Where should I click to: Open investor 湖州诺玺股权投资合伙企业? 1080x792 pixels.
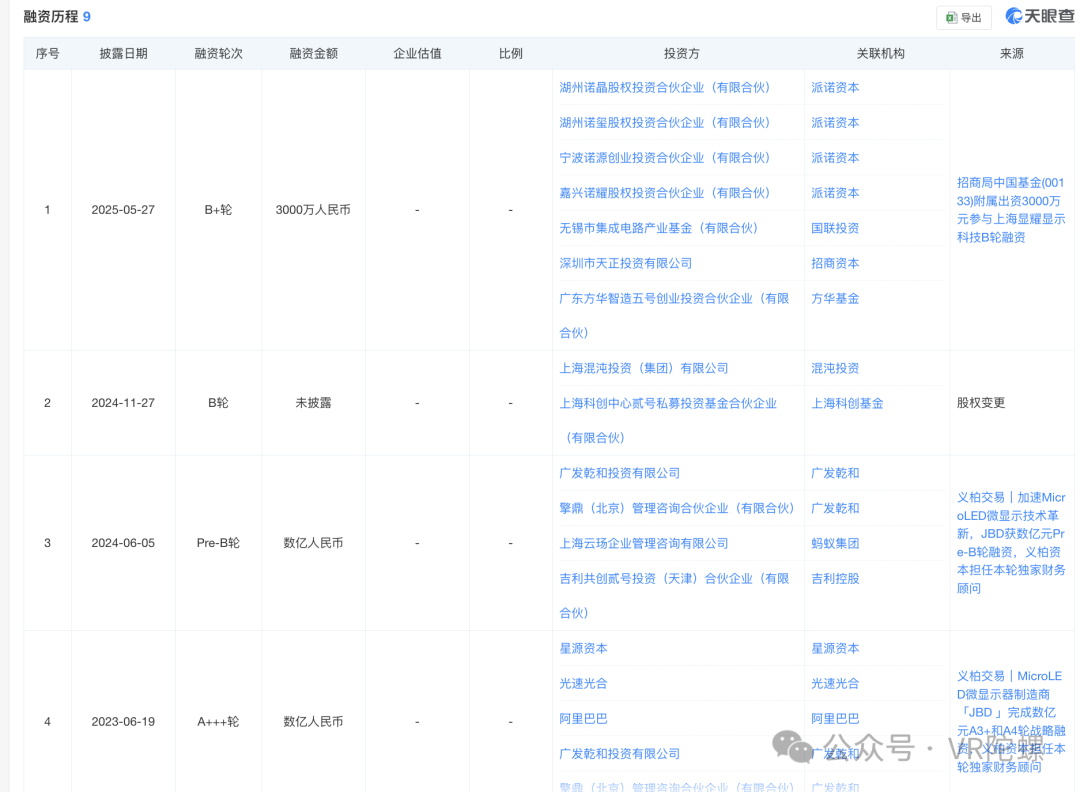[665, 123]
